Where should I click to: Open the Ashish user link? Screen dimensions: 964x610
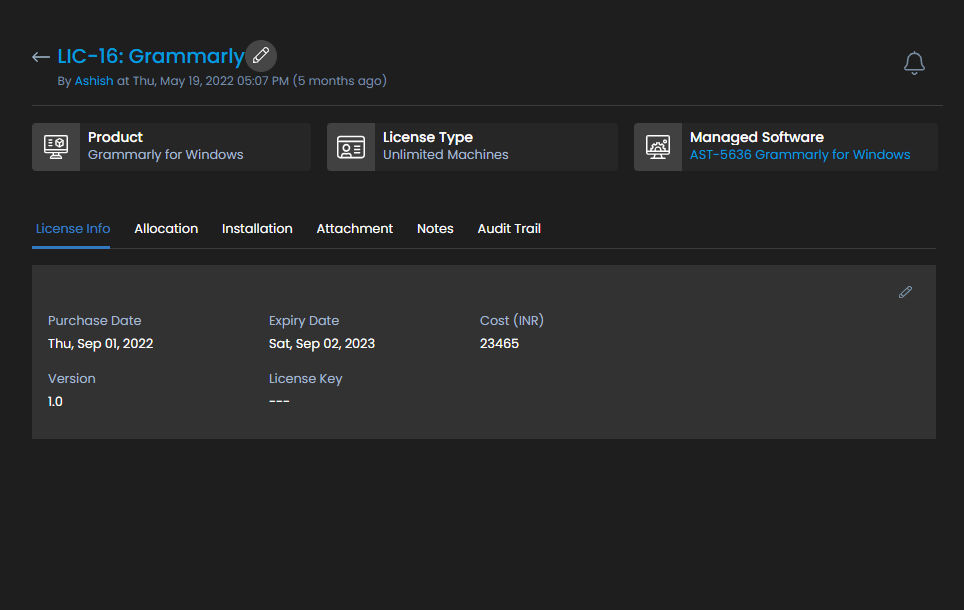pyautogui.click(x=94, y=81)
